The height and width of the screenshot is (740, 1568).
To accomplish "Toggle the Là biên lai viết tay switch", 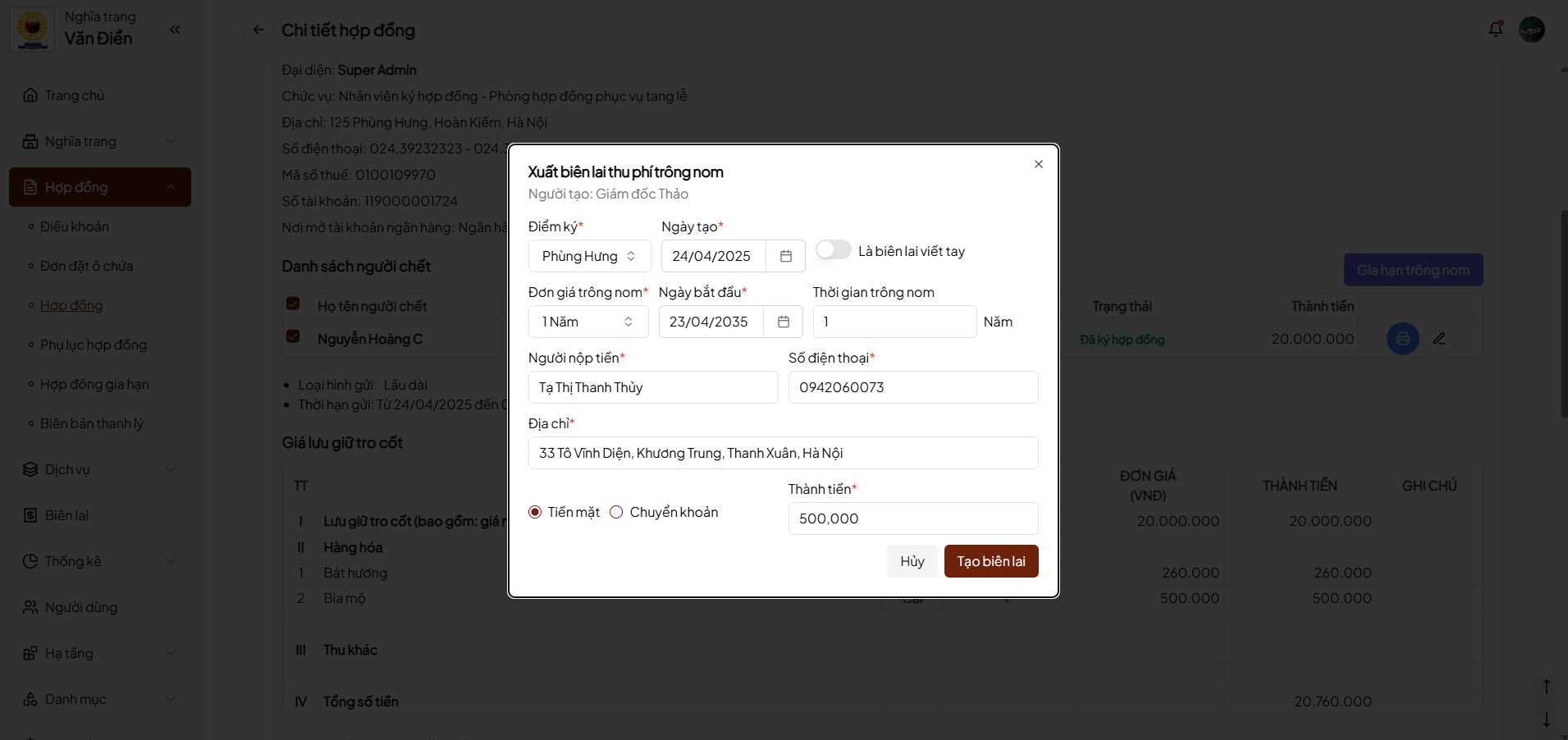I will pyautogui.click(x=833, y=250).
